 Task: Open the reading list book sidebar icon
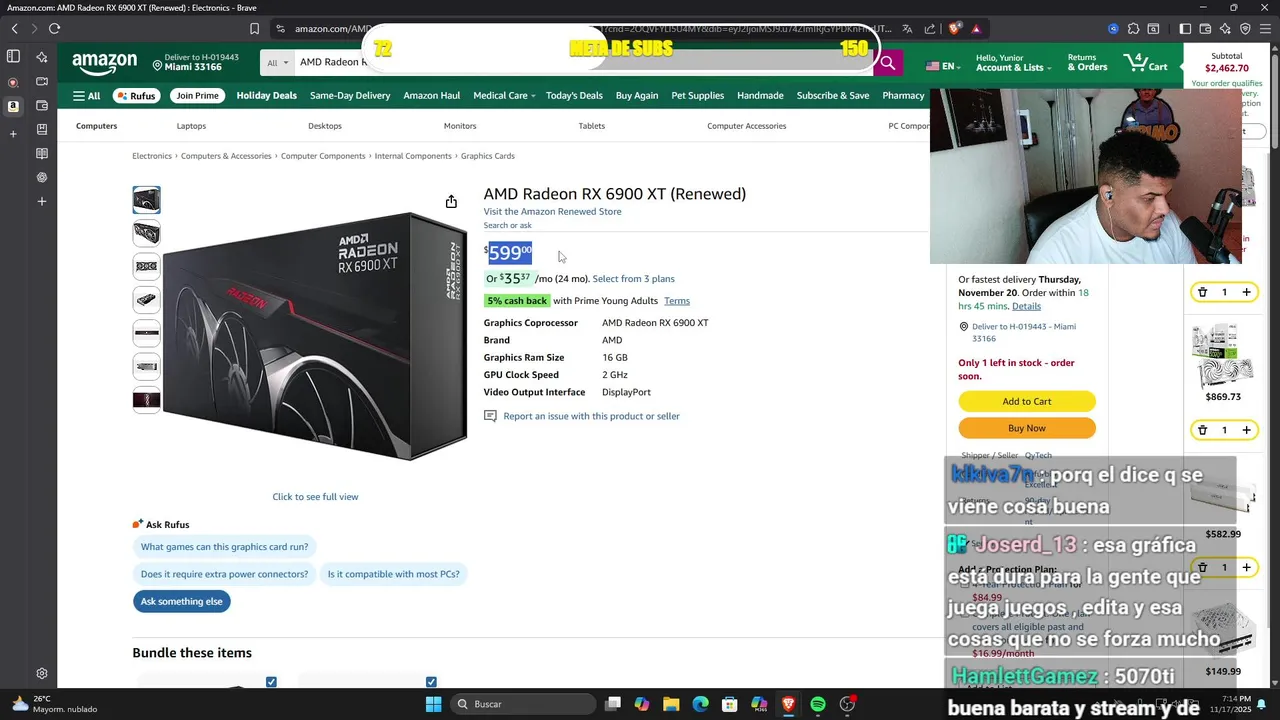[42, 153]
